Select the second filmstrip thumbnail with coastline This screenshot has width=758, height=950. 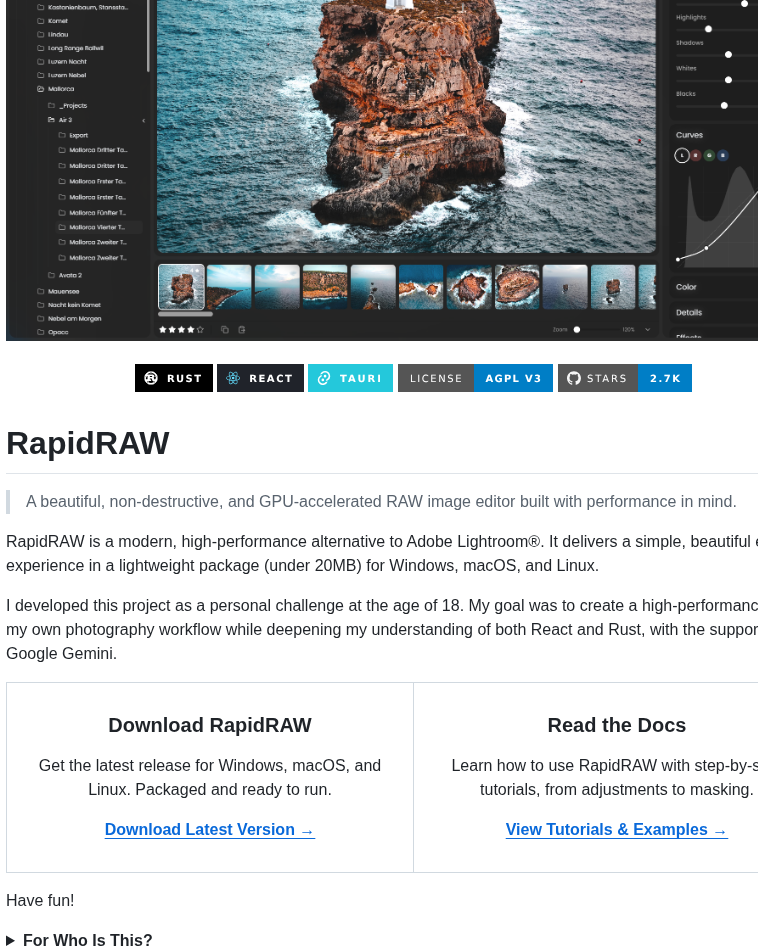(229, 287)
